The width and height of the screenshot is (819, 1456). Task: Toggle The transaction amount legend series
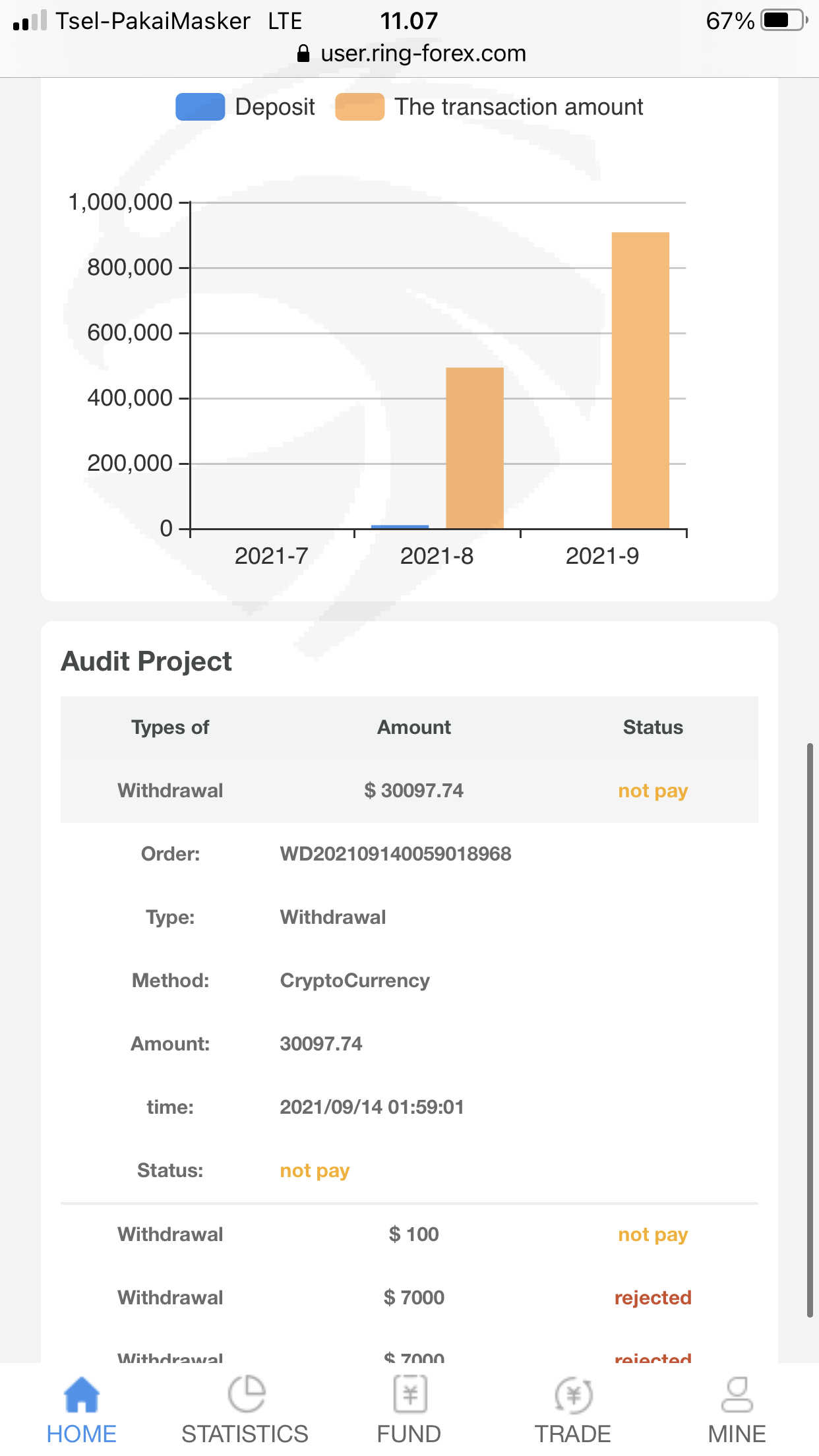click(x=489, y=107)
